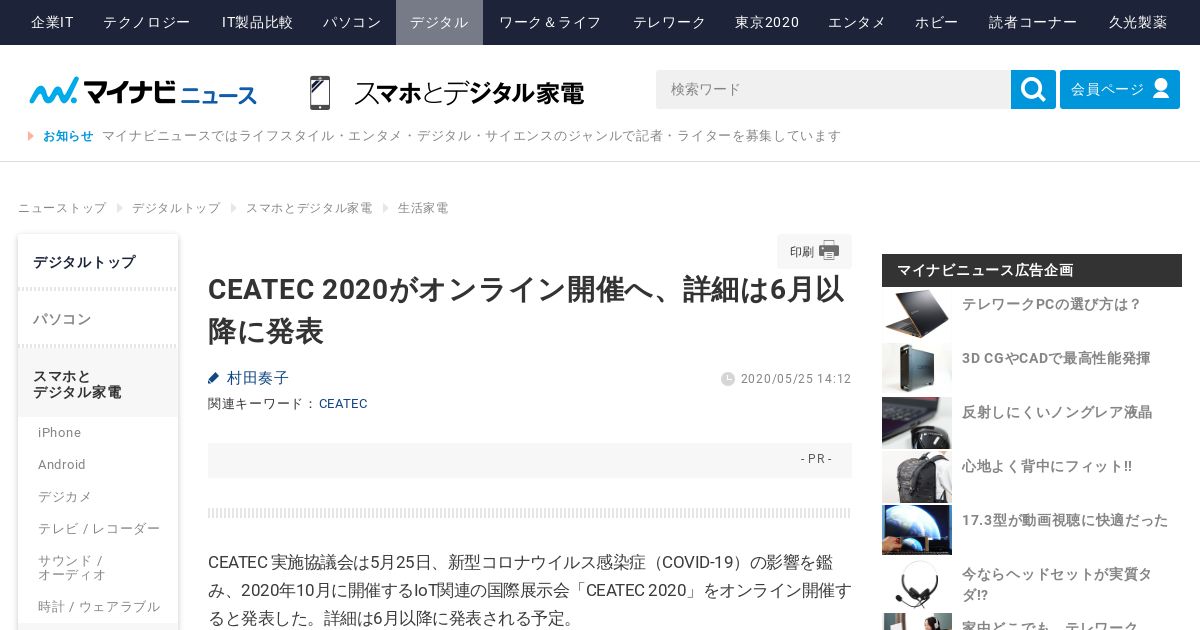Click the publish date 2020/05/25 14:12
The height and width of the screenshot is (630, 1200).
pyautogui.click(x=796, y=379)
